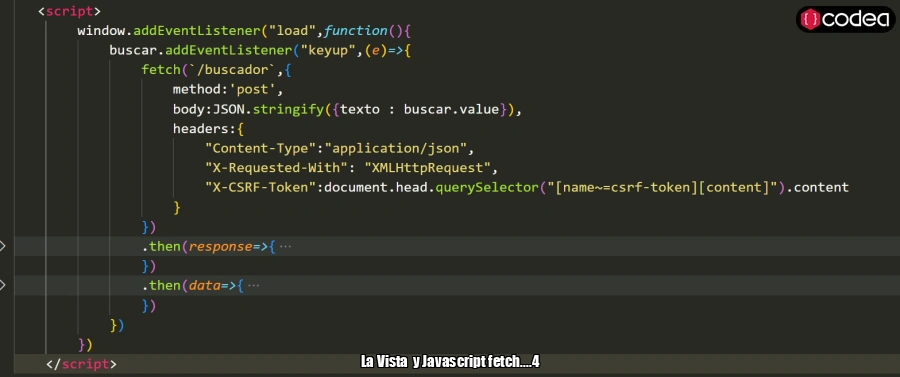Select the `/buscador` URL string
Image resolution: width=900 pixels, height=377 pixels.
pyautogui.click(x=232, y=70)
